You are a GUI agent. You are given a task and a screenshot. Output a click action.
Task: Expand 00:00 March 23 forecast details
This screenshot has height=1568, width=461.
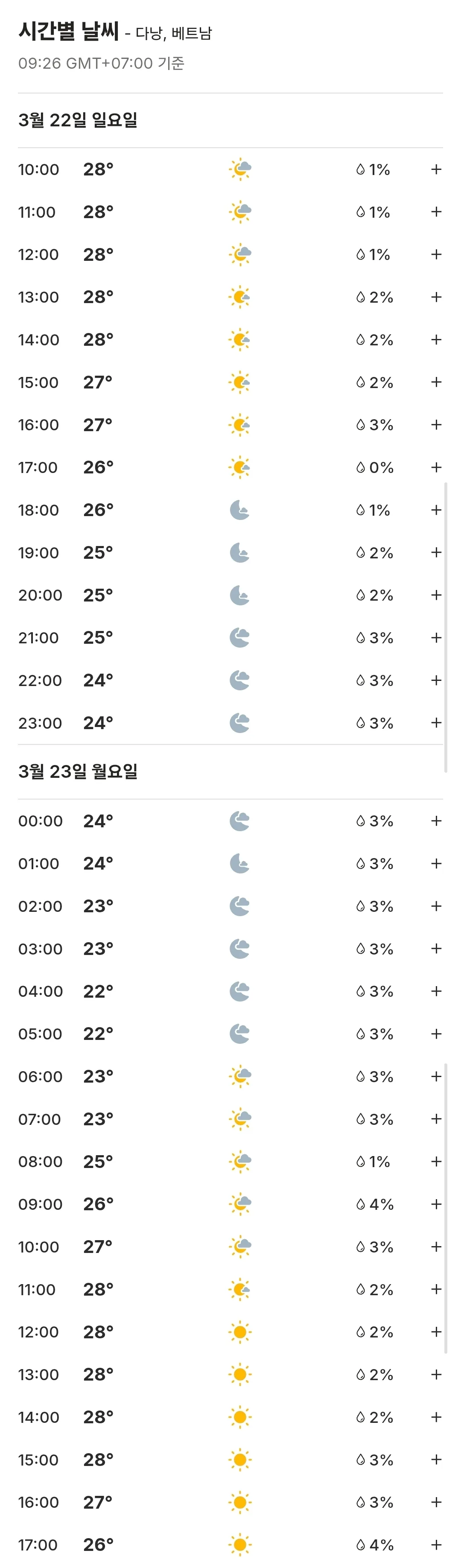click(x=436, y=821)
